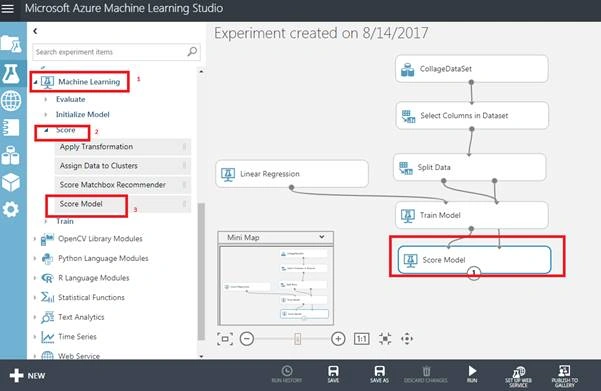Click the Score Model output port
This screenshot has width=601, height=391.
pos(474,273)
